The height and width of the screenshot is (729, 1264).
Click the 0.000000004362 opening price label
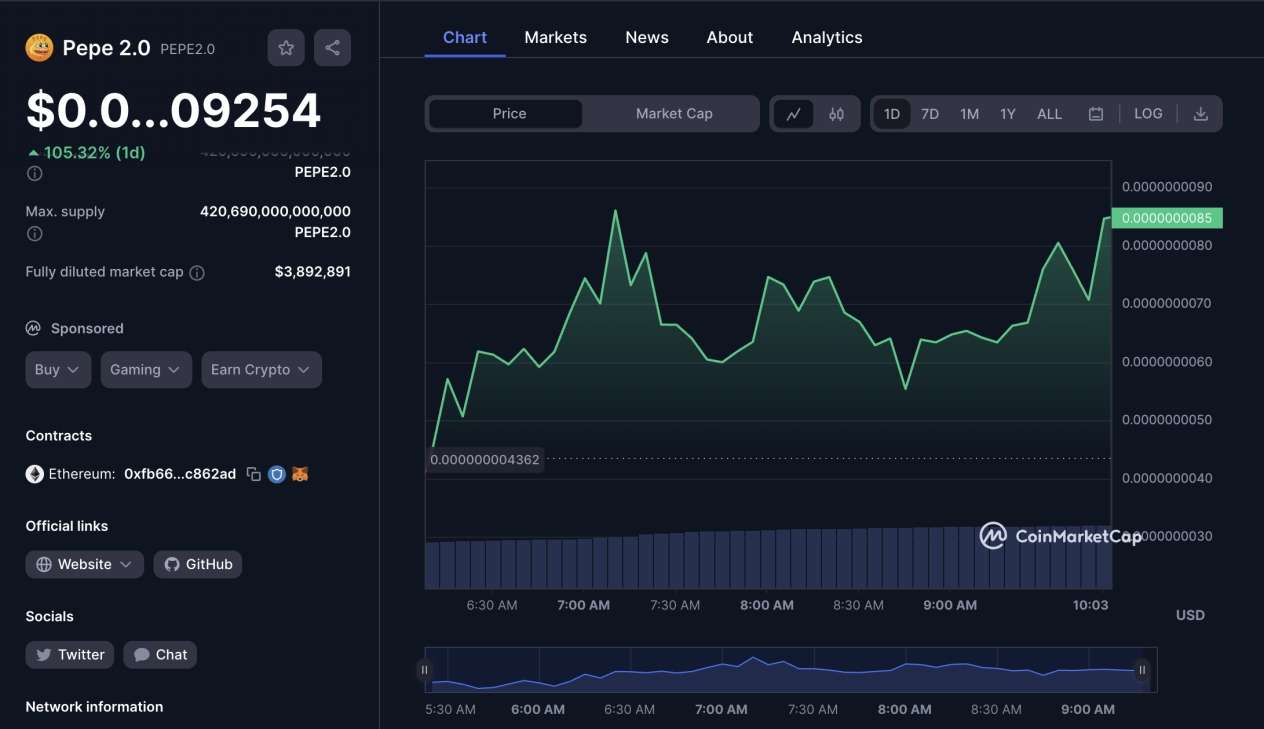[485, 460]
